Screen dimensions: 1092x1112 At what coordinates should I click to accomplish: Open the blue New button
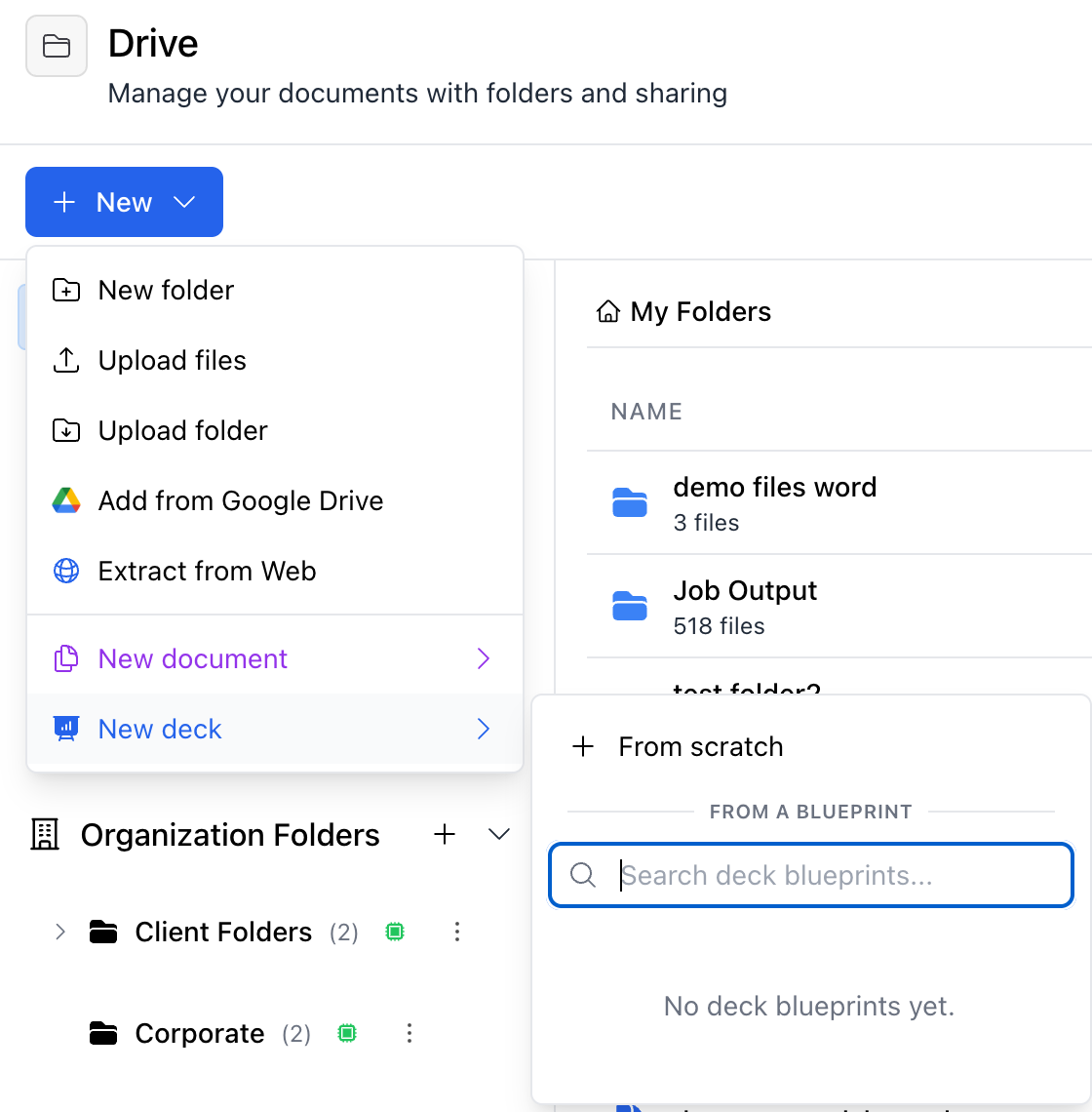pos(124,202)
